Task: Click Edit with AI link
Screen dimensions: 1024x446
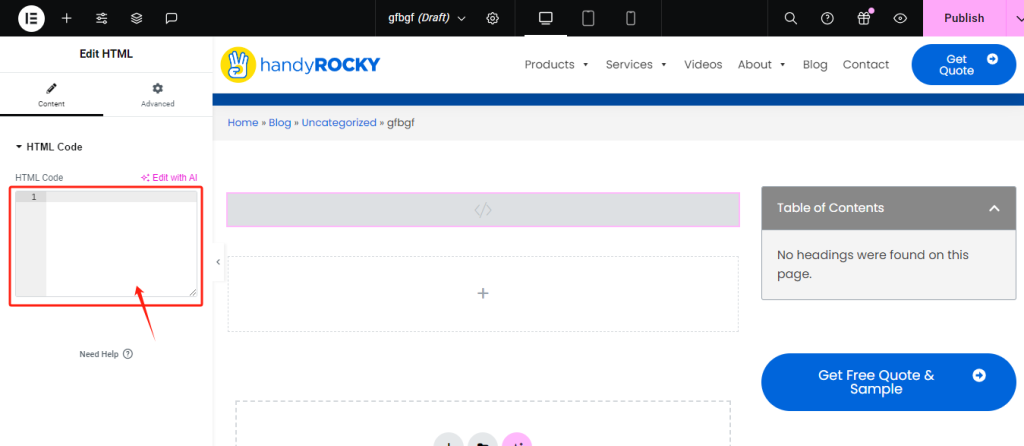Action: (x=168, y=178)
